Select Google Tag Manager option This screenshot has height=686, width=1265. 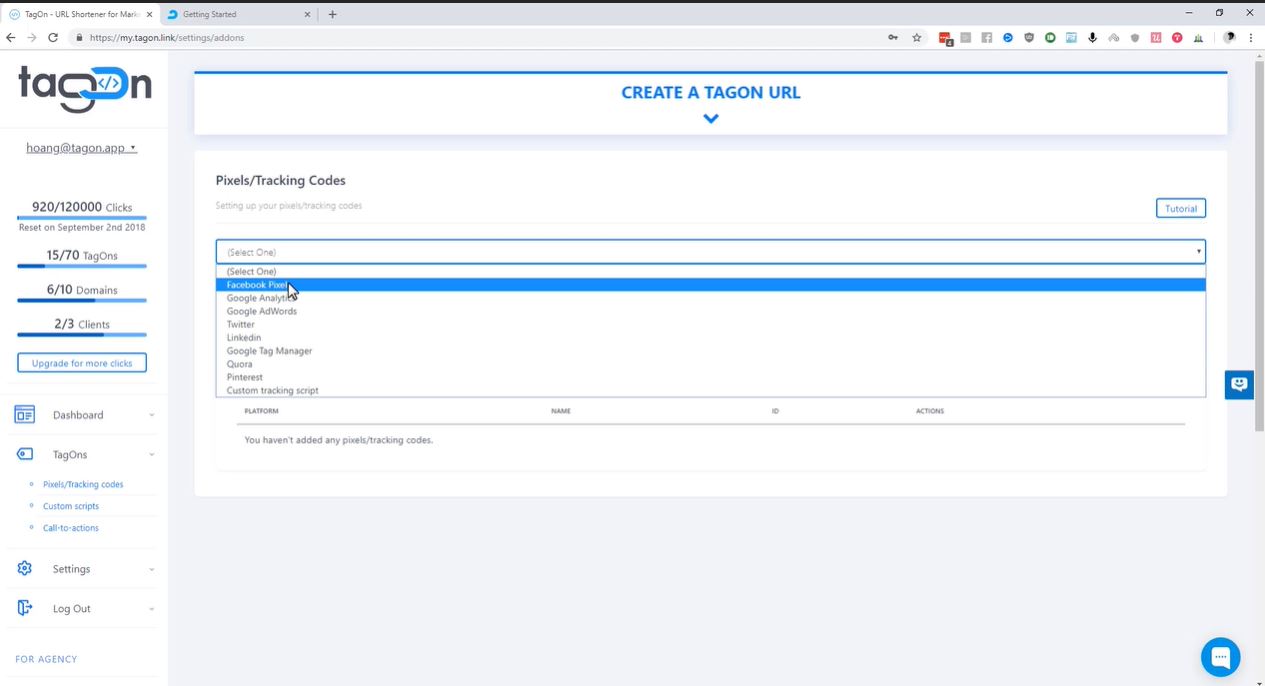(711, 351)
